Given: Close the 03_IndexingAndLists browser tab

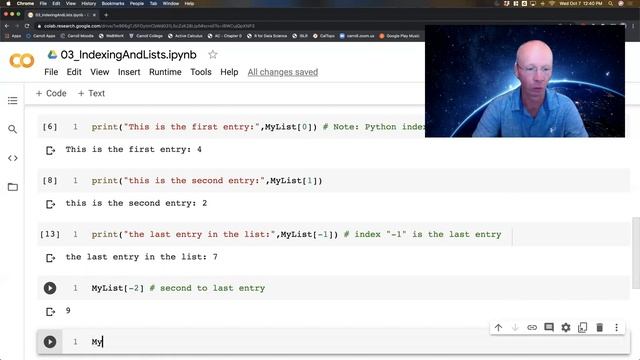Looking at the screenshot, I should [x=94, y=15].
